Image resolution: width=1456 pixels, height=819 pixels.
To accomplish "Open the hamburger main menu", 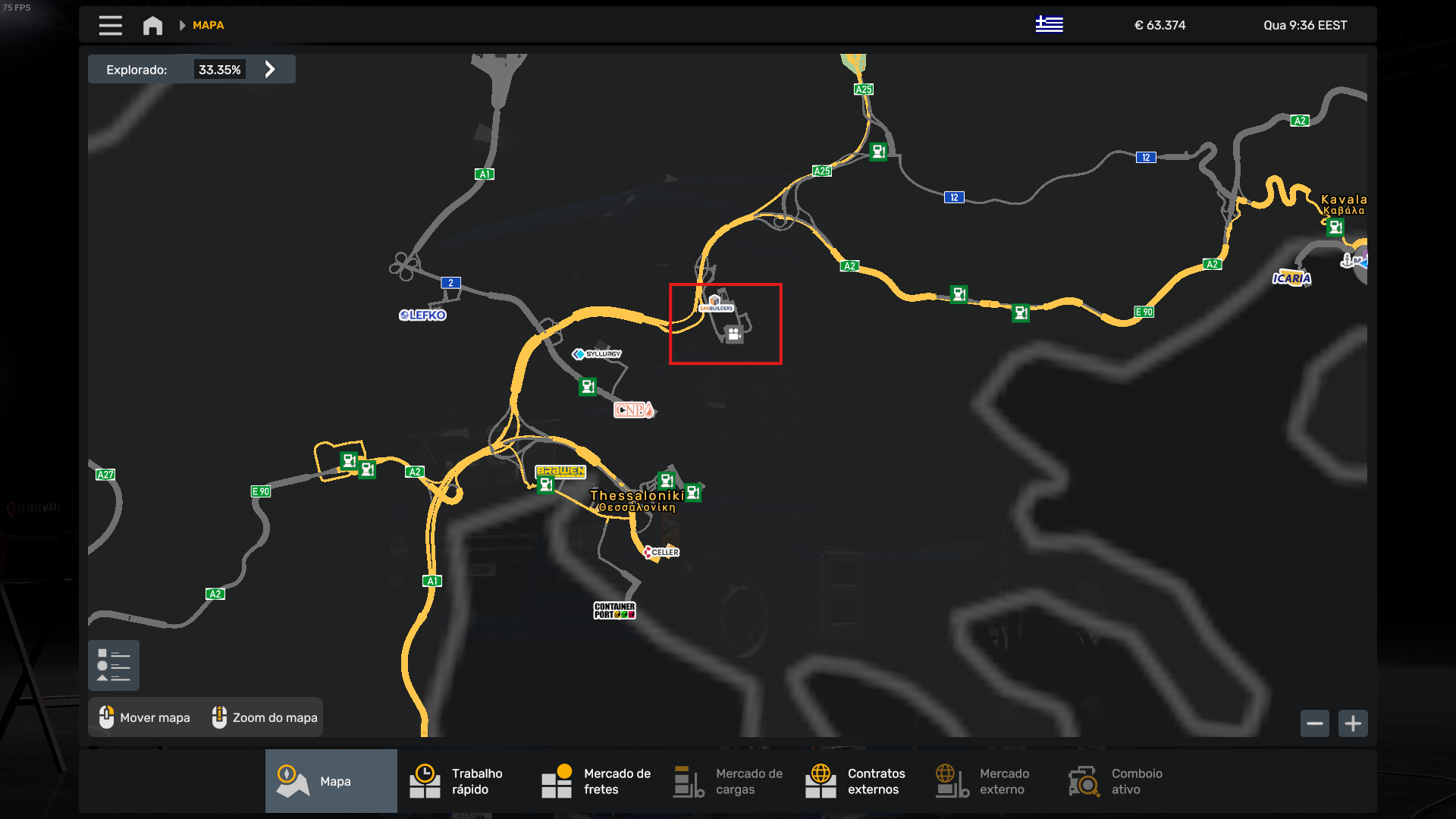I will point(110,25).
